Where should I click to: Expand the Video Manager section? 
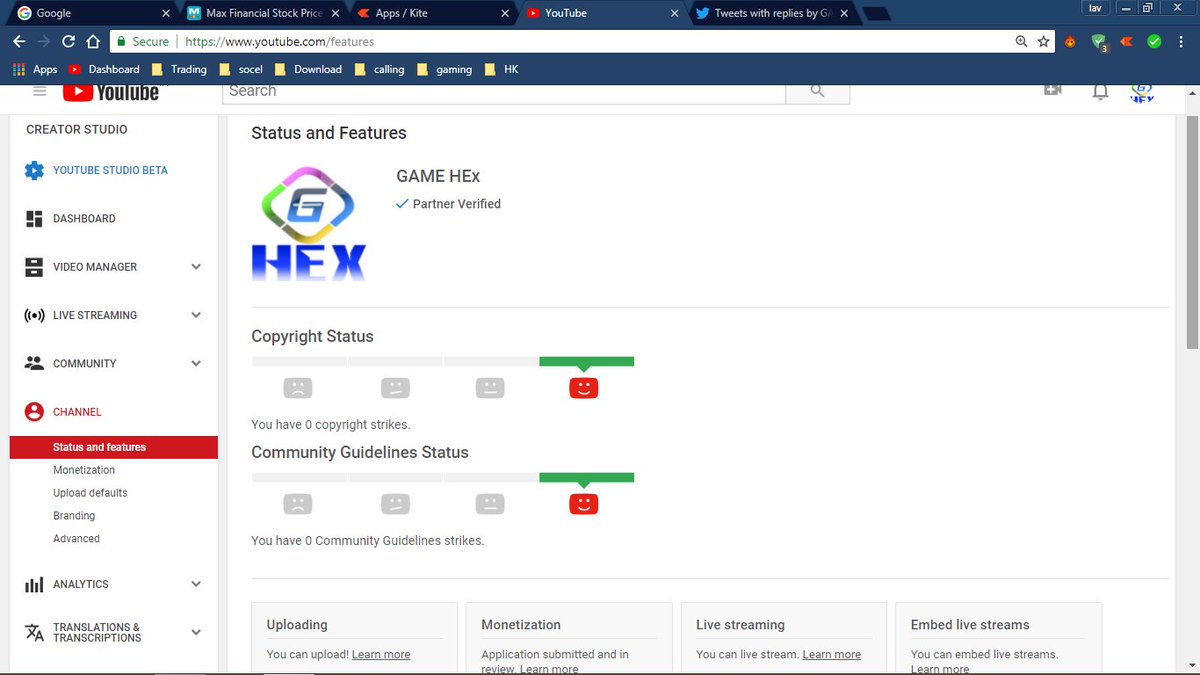(x=196, y=267)
